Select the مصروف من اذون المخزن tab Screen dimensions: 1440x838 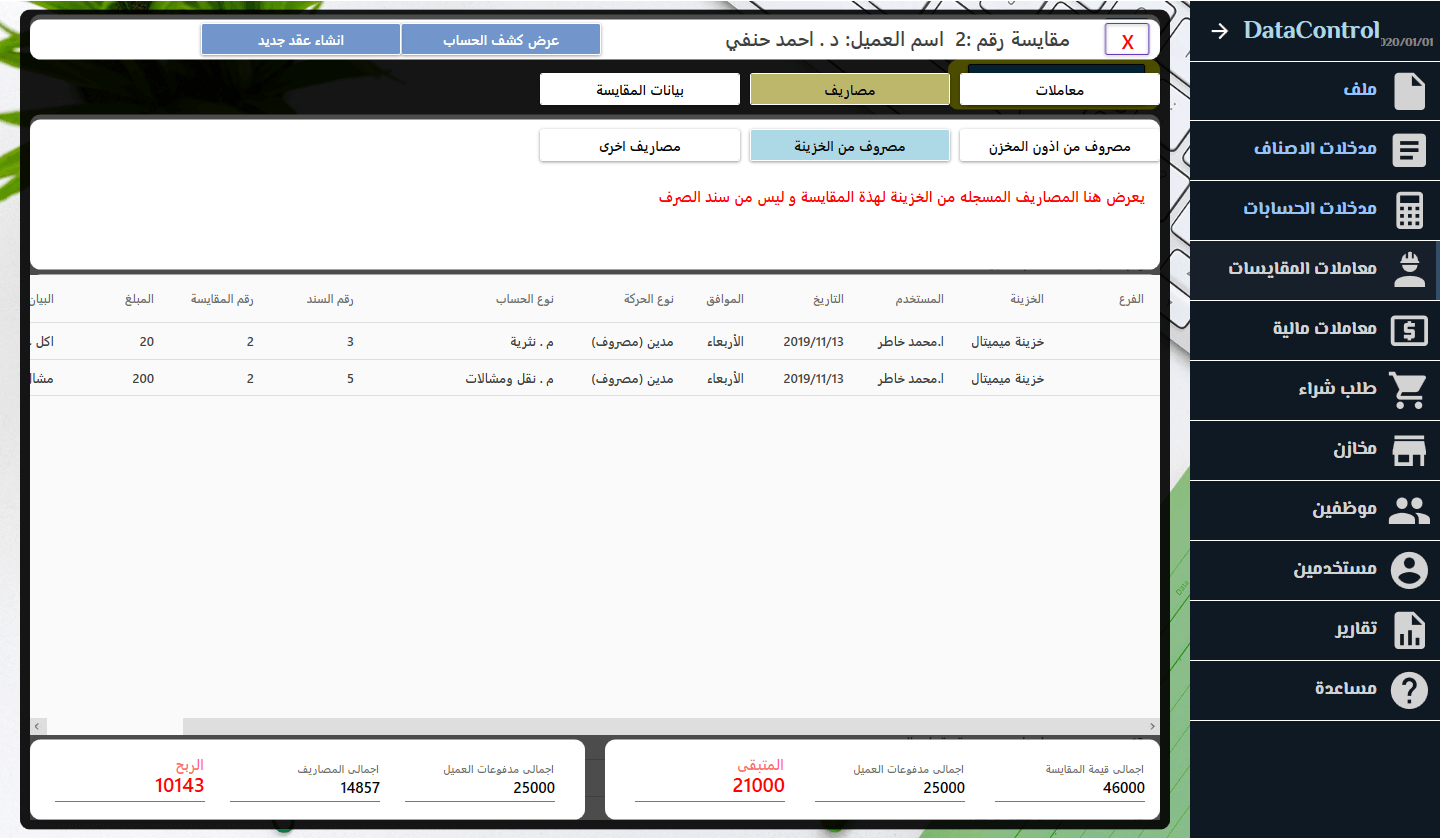point(1059,146)
